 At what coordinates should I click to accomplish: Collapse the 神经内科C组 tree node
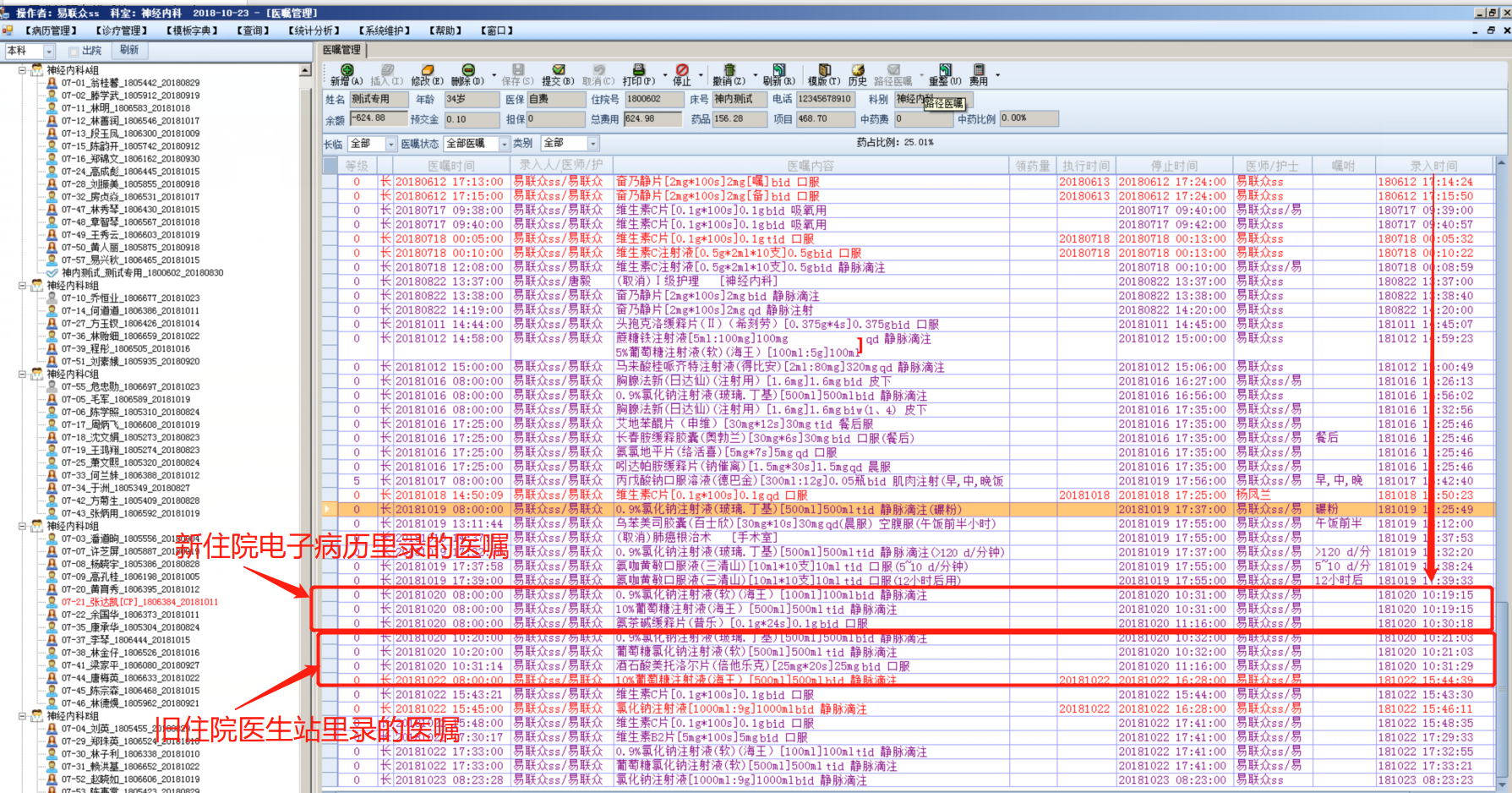click(22, 375)
